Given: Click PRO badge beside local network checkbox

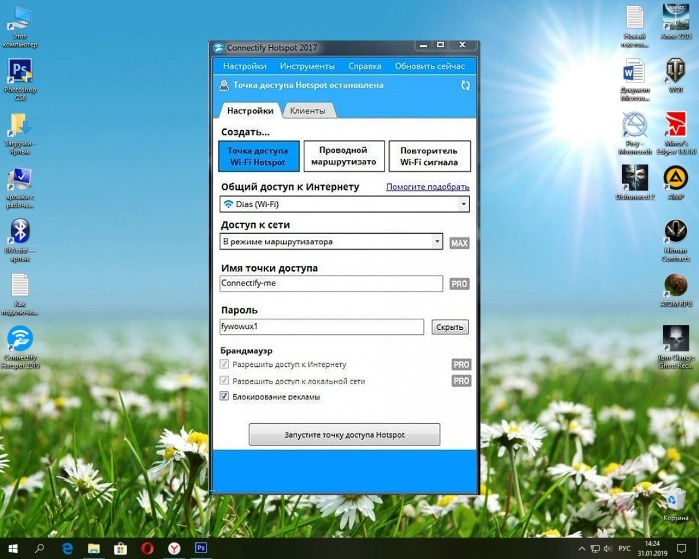Looking at the screenshot, I should pos(461,381).
